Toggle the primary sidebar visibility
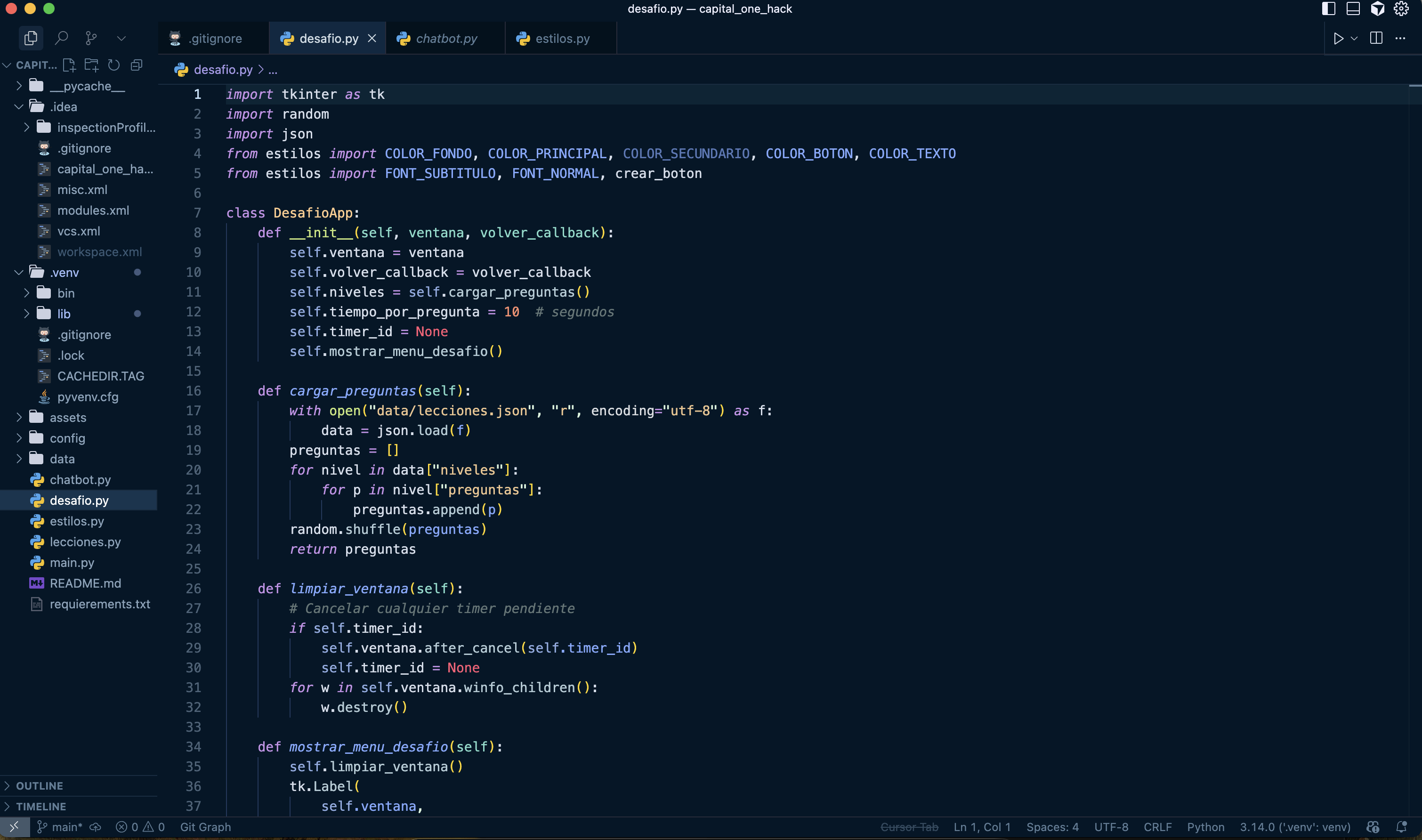This screenshot has width=1422, height=840. click(x=1328, y=8)
